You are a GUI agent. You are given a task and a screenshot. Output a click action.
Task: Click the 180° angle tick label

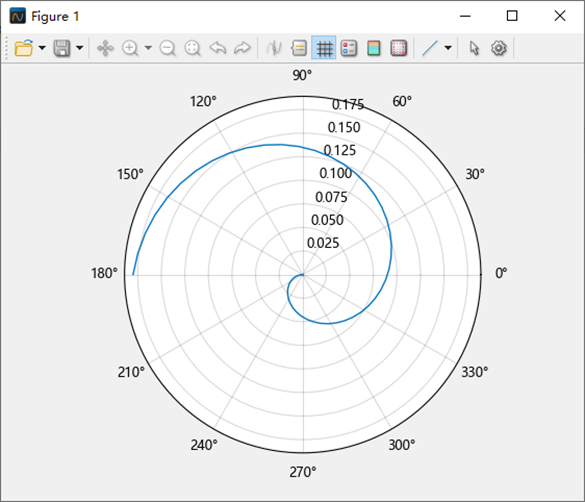[x=104, y=273]
